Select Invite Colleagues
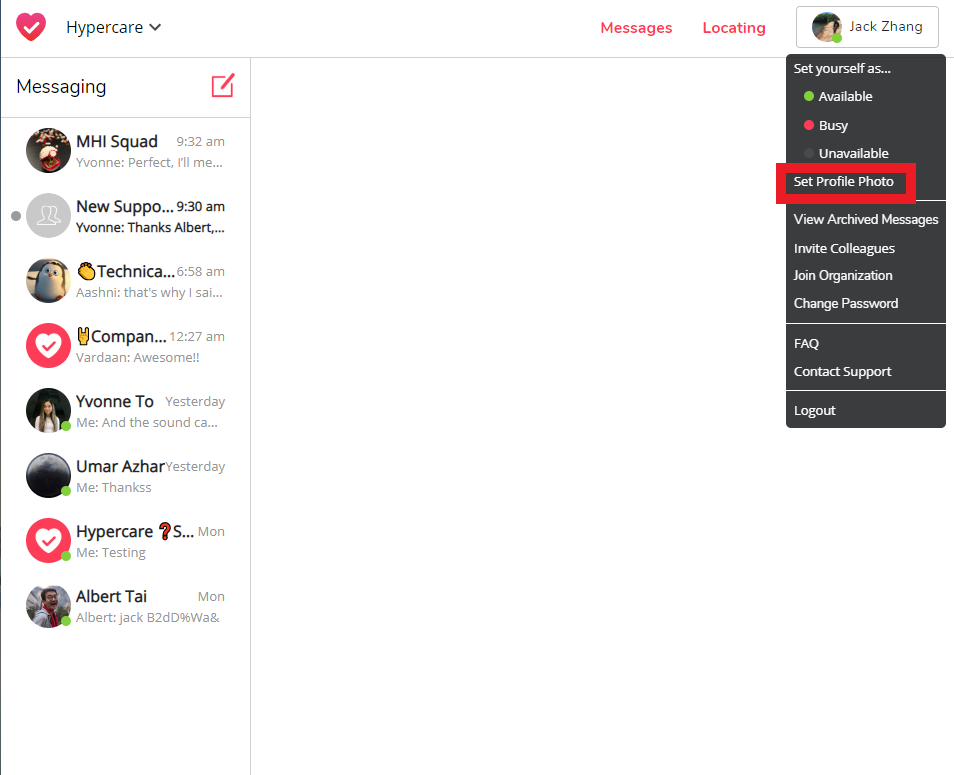The height and width of the screenshot is (775, 954). (x=844, y=248)
